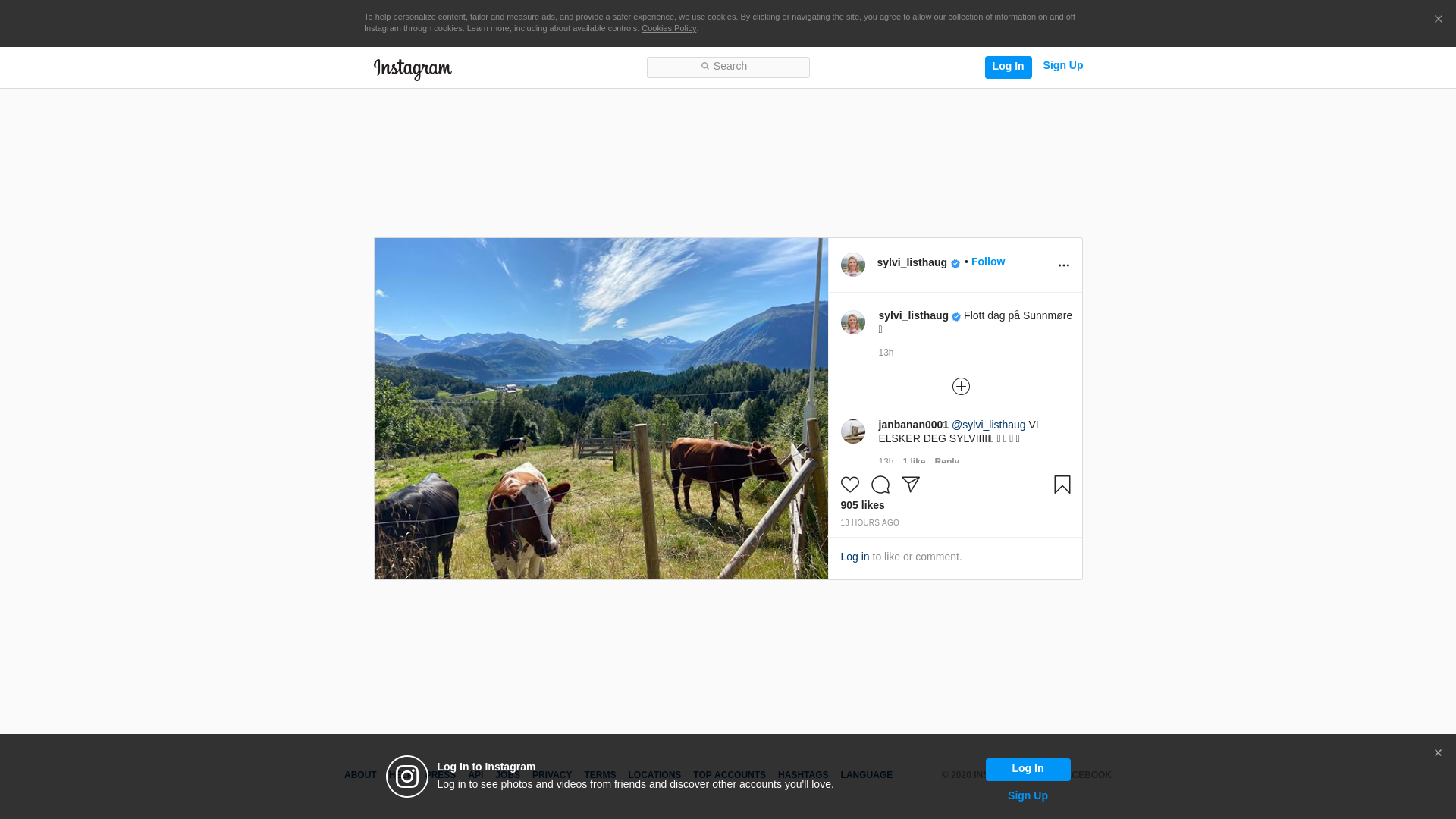This screenshot has height=819, width=1456.
Task: Open the ABOUT footer link
Action: click(x=360, y=775)
